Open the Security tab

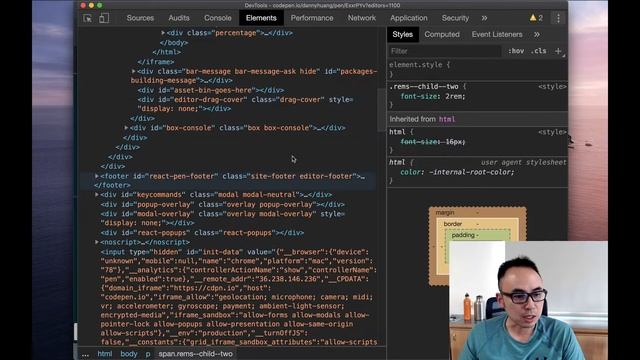tap(455, 18)
